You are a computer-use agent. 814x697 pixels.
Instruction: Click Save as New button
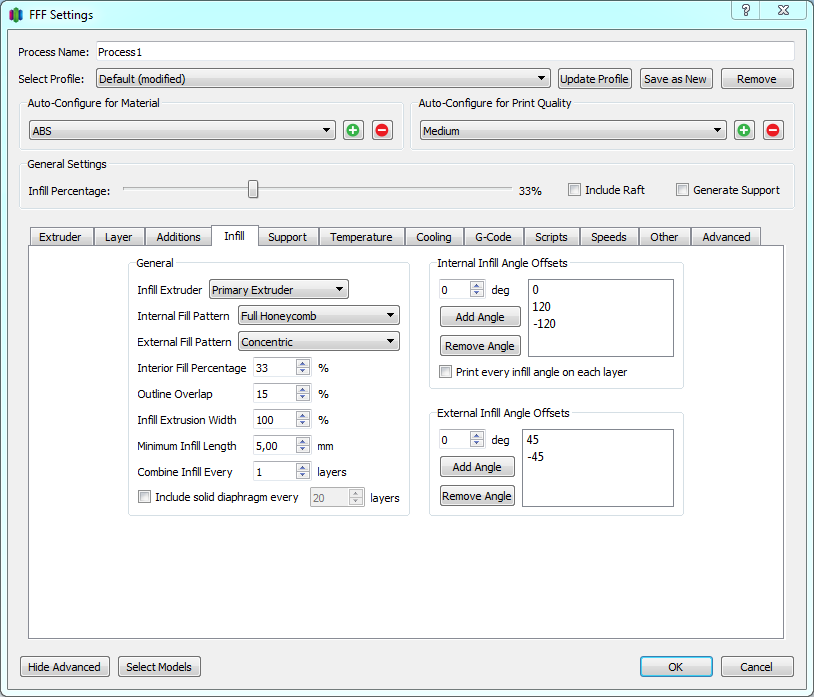click(x=675, y=79)
